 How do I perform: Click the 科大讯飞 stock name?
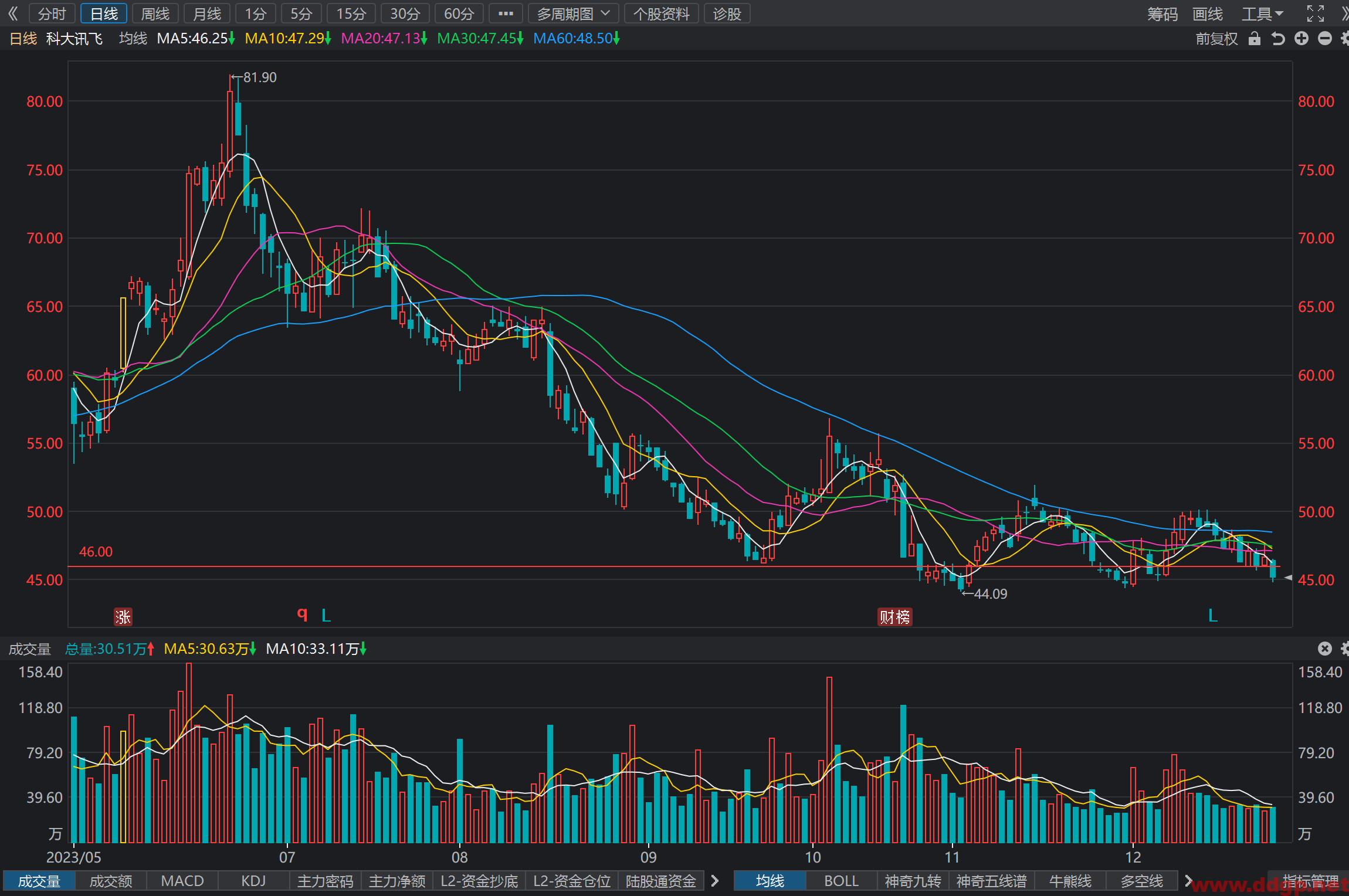coord(74,39)
